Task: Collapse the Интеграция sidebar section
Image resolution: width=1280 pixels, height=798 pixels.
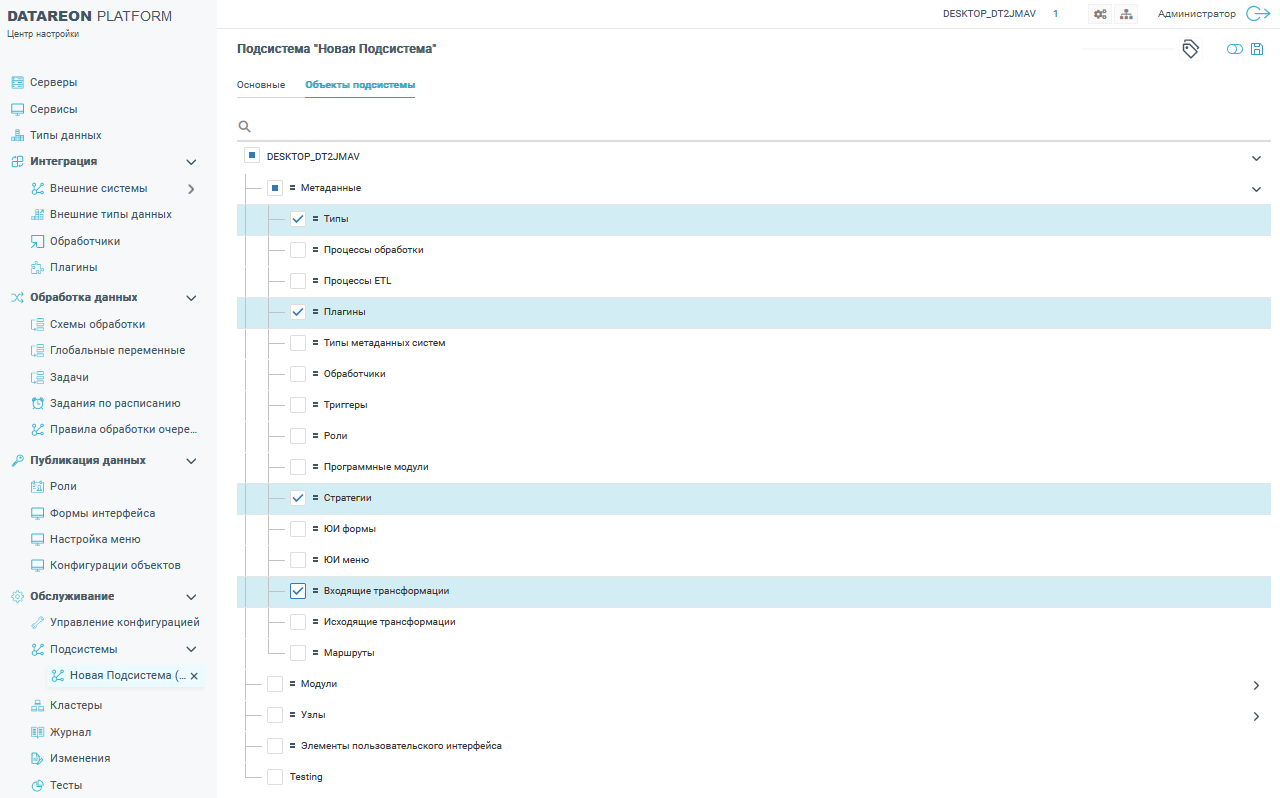Action: [x=191, y=162]
